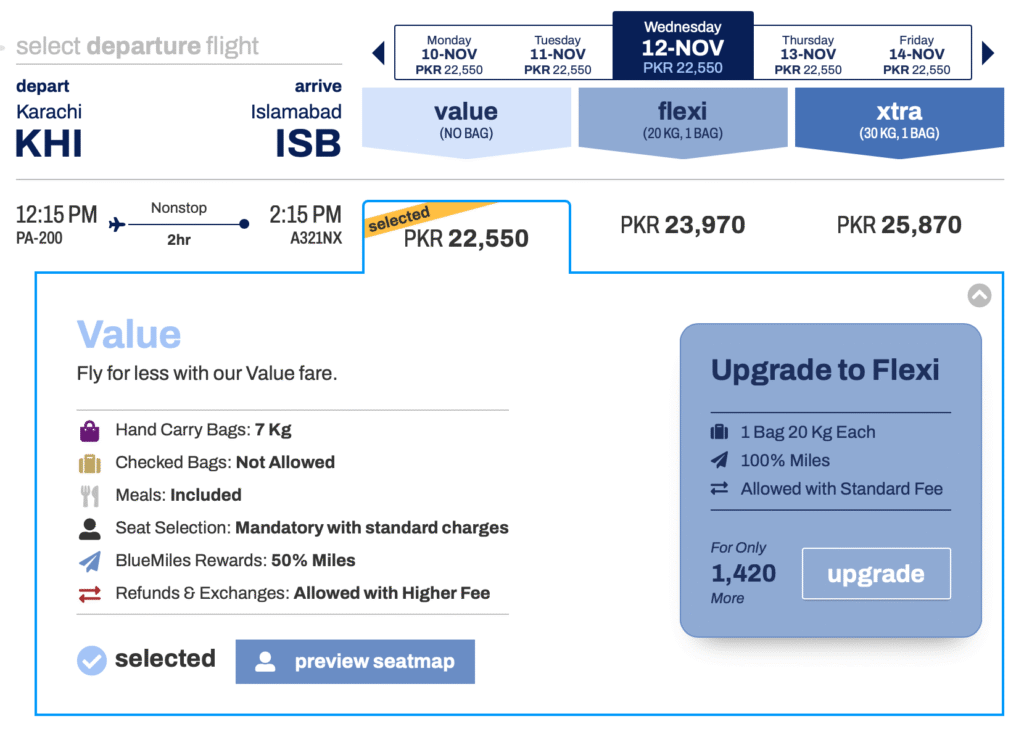The width and height of the screenshot is (1024, 745).
Task: Click the refunds and exchanges arrows icon
Action: pos(91,593)
